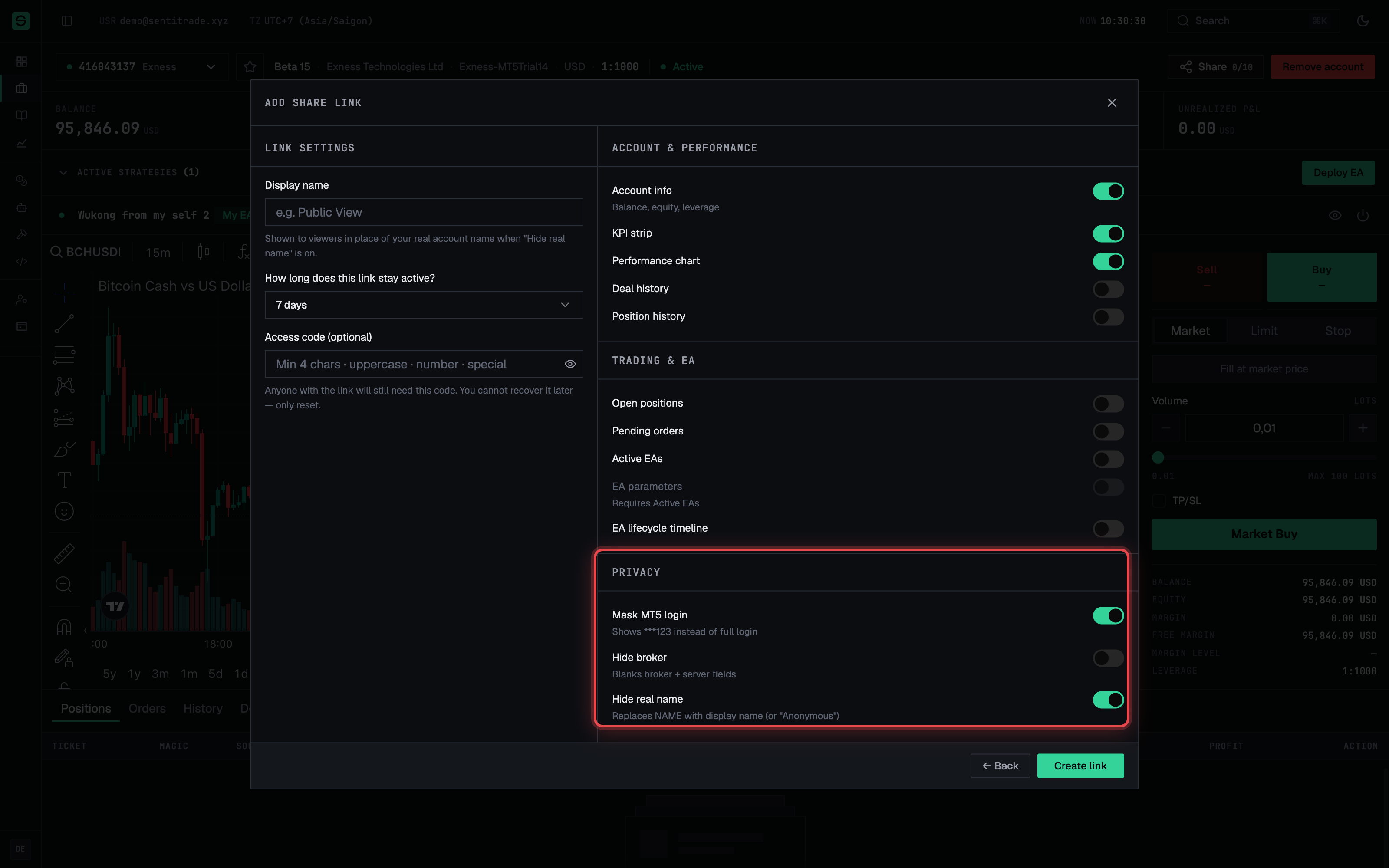Open the 15m timeframe selector
Image resolution: width=1389 pixels, height=868 pixels.
point(158,253)
